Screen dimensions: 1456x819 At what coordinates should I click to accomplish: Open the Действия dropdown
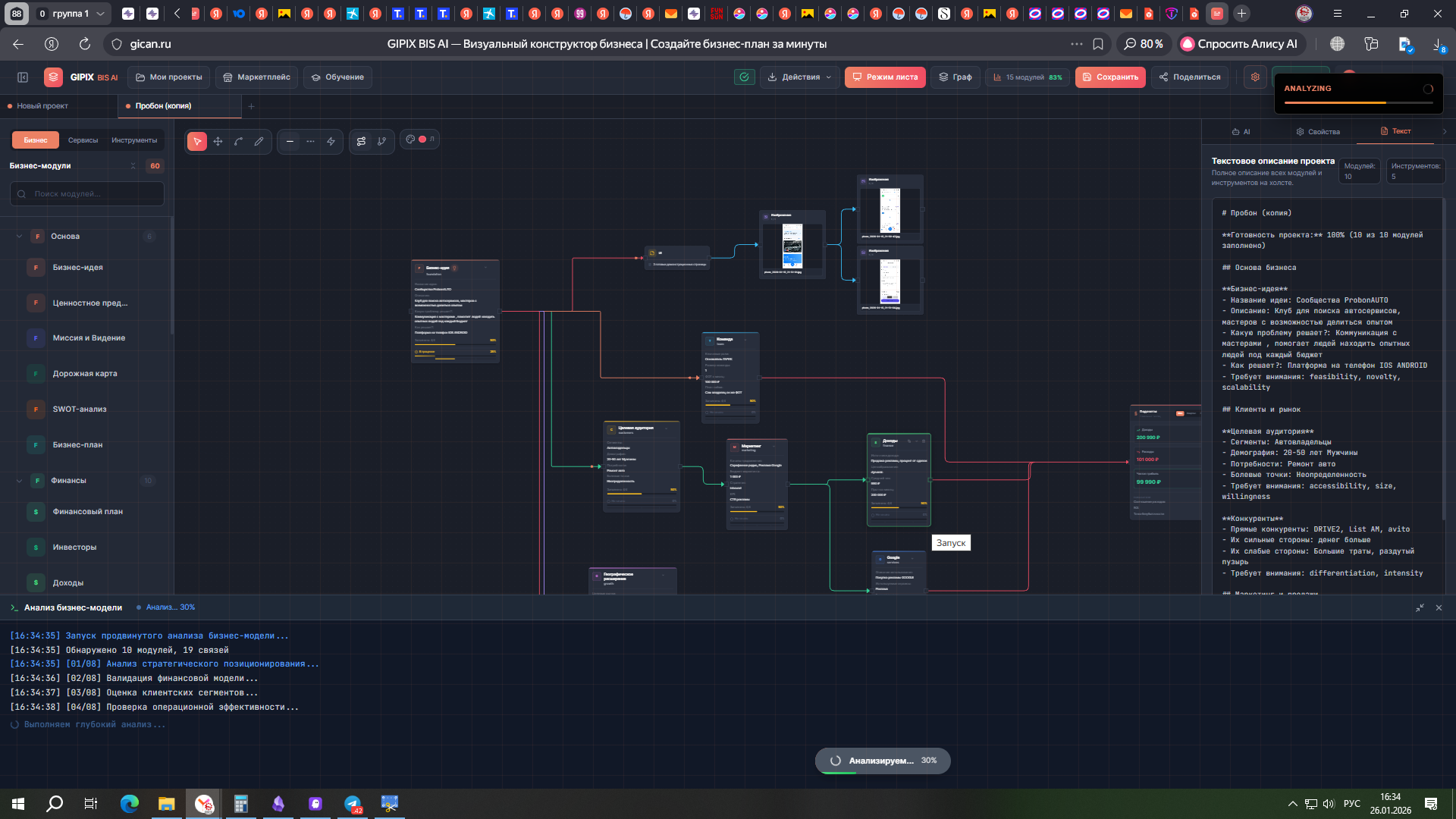(799, 77)
